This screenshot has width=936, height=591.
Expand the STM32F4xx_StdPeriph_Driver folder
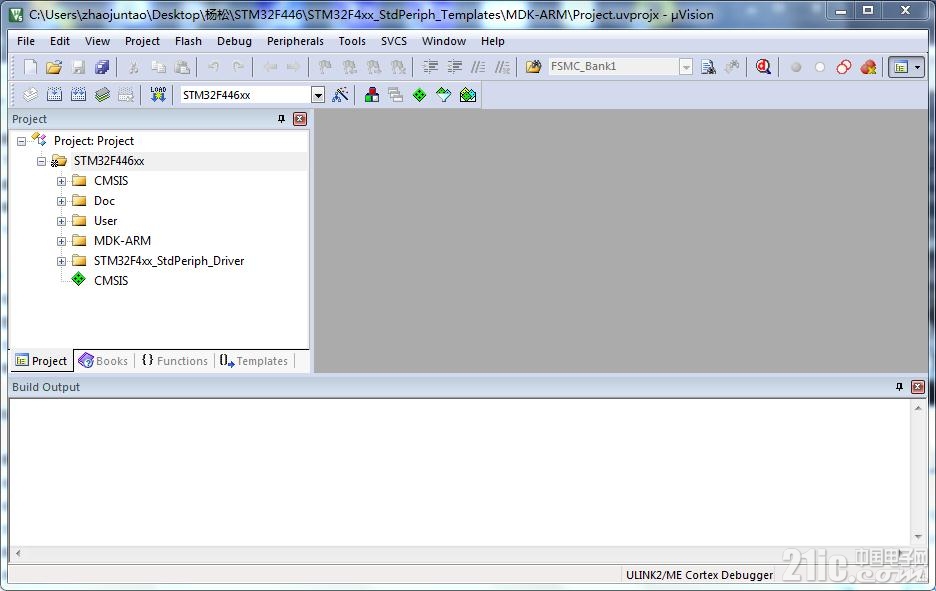tap(61, 261)
